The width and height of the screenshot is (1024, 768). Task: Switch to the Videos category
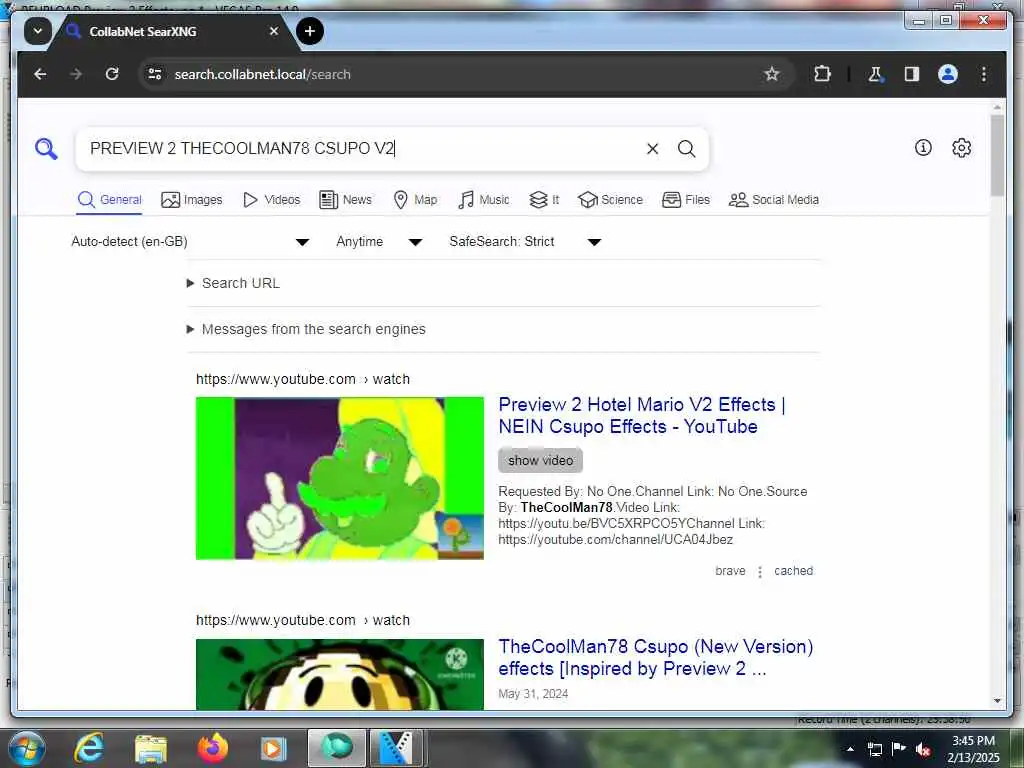coord(271,200)
